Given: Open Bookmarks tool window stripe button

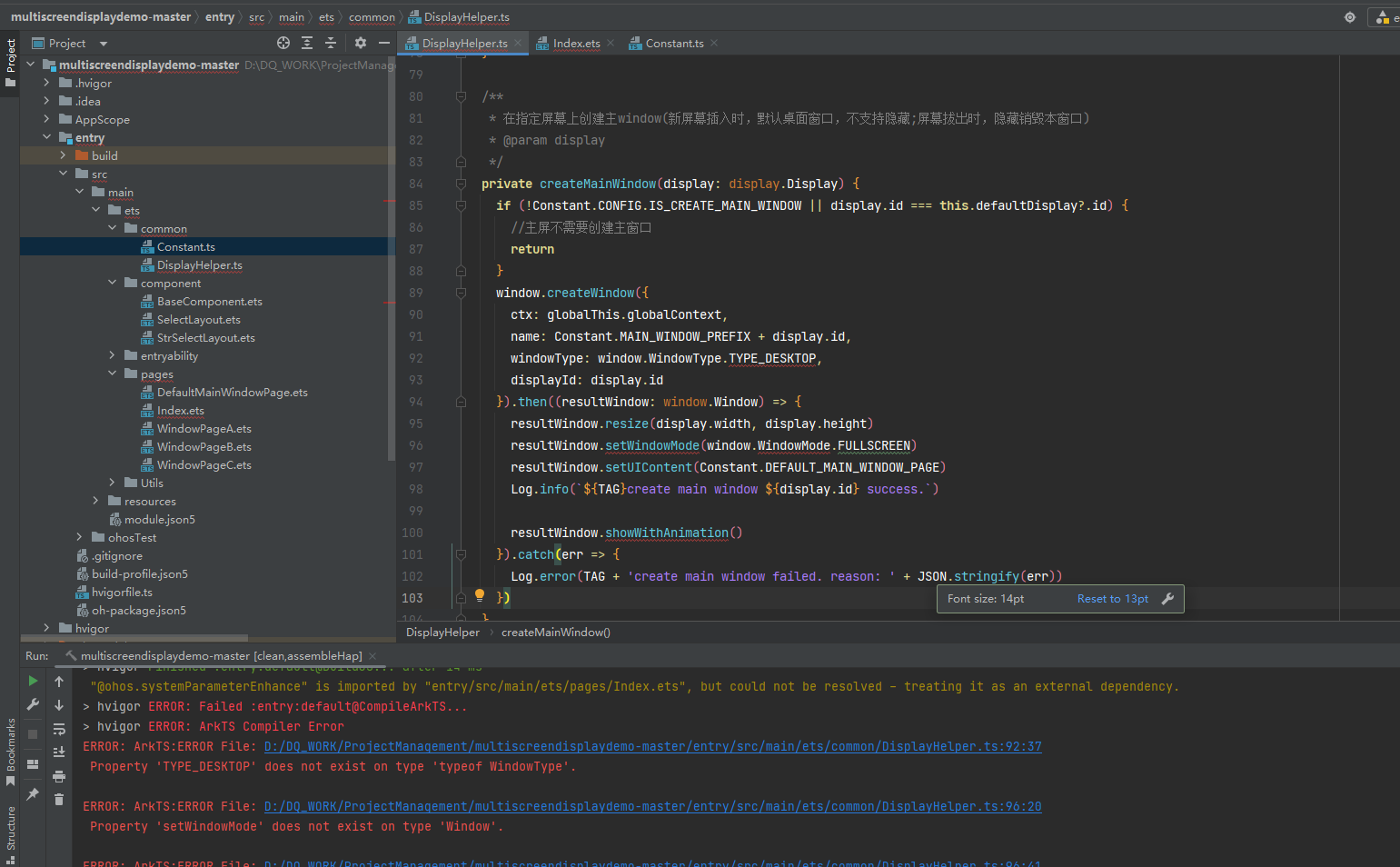Looking at the screenshot, I should point(10,752).
